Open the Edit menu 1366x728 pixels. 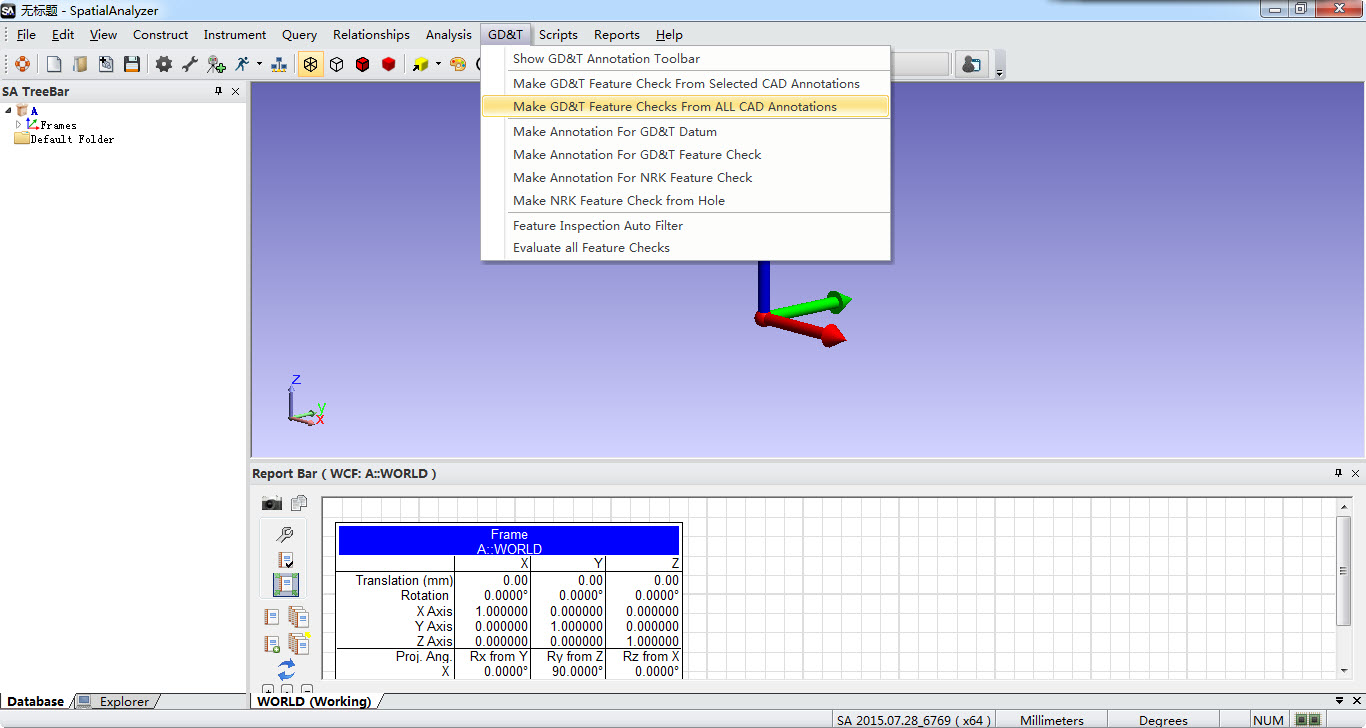point(63,35)
